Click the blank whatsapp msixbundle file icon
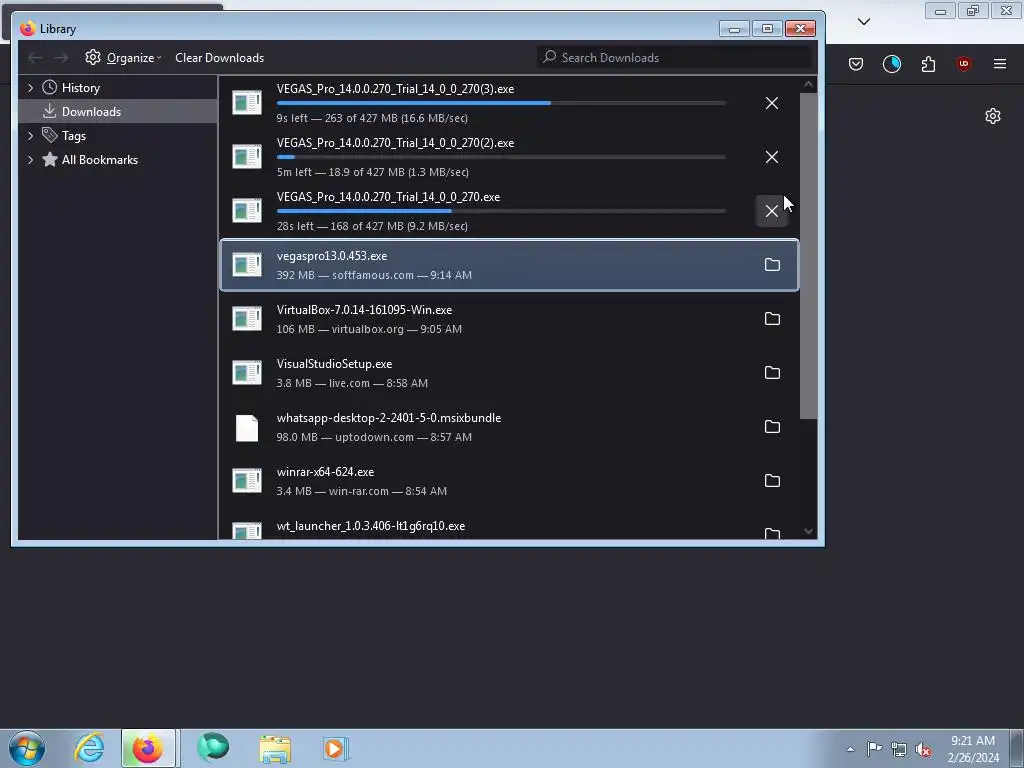1024x768 pixels. tap(247, 428)
